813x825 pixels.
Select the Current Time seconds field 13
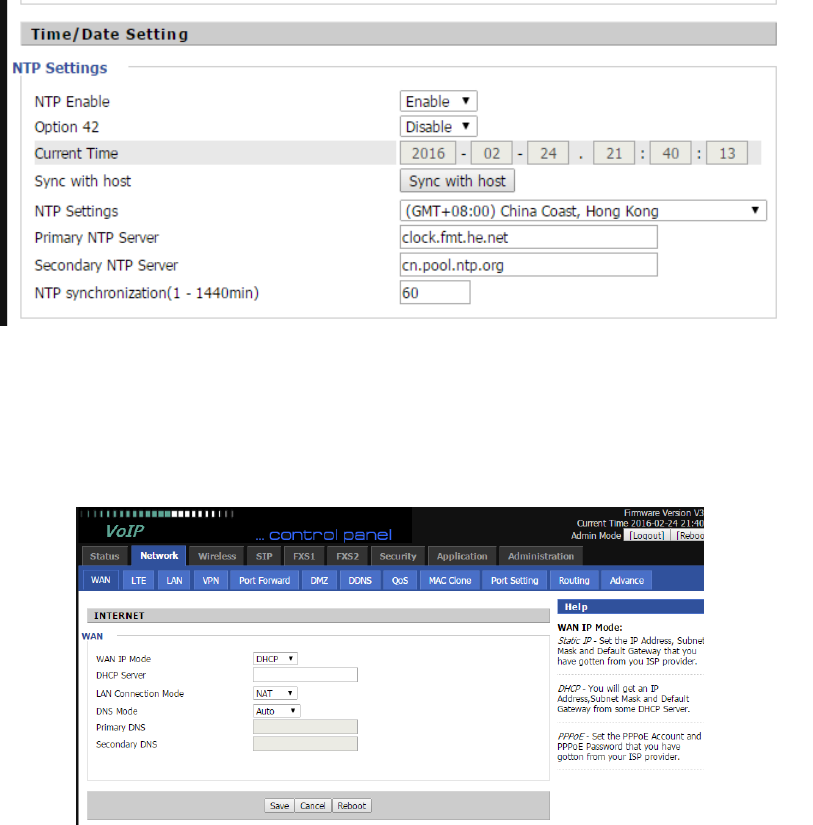(727, 153)
